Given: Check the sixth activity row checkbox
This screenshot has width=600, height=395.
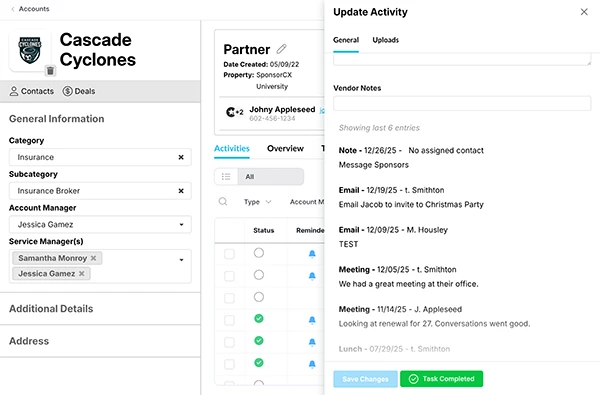Looking at the screenshot, I should point(229,364).
